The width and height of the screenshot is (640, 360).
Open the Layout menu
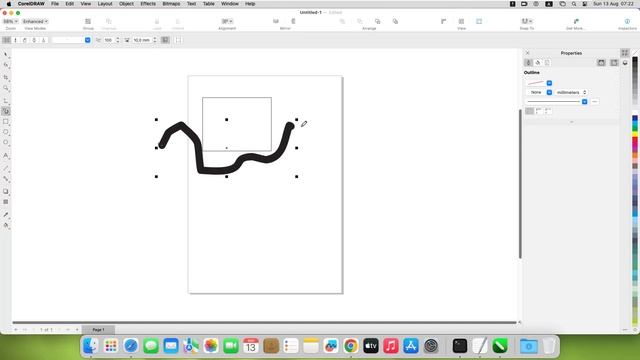pyautogui.click(x=105, y=4)
